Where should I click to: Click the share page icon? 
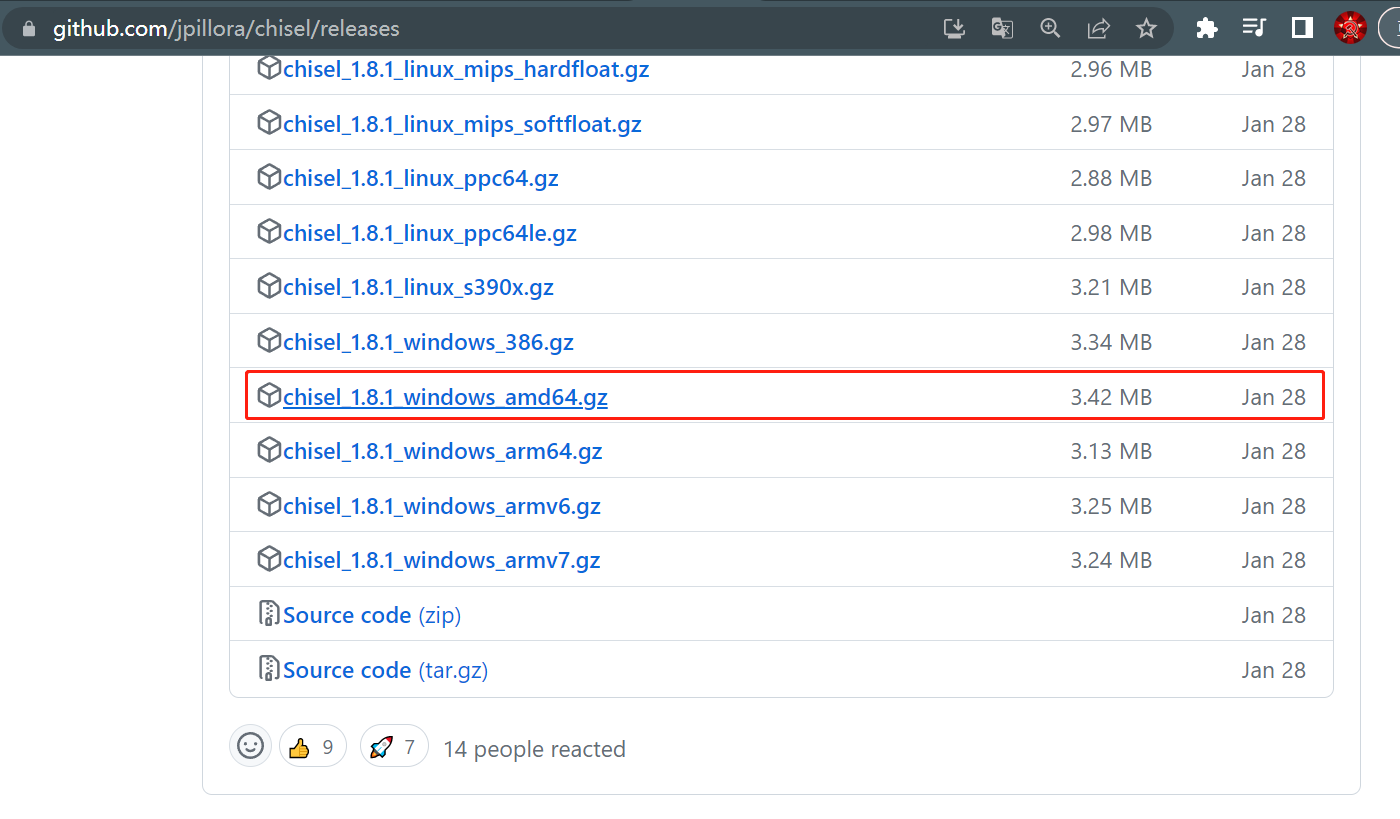(x=1098, y=28)
